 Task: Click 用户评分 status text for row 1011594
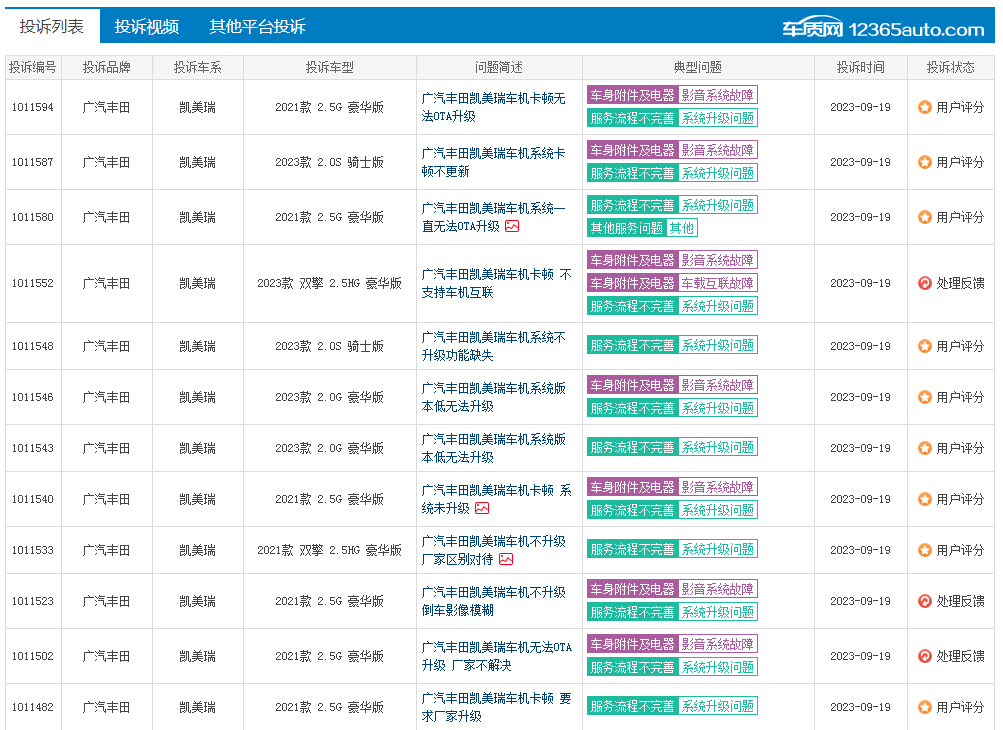click(x=960, y=107)
